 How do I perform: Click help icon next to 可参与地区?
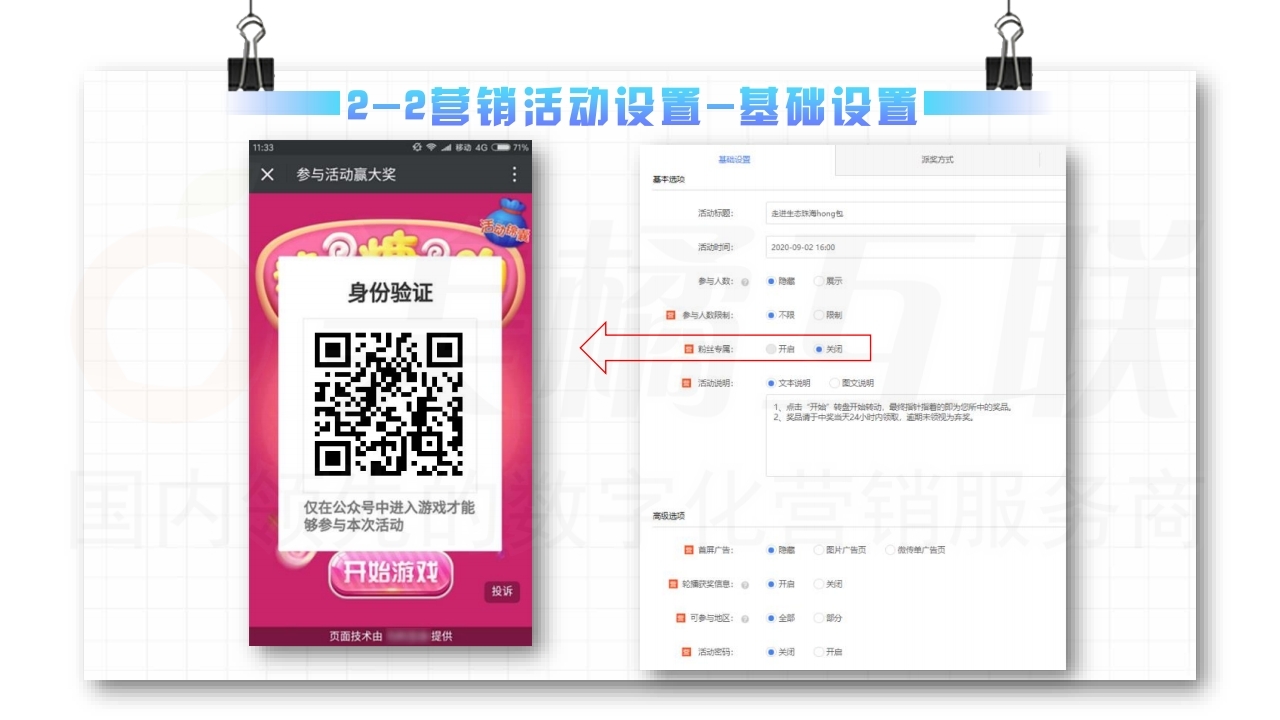745,619
